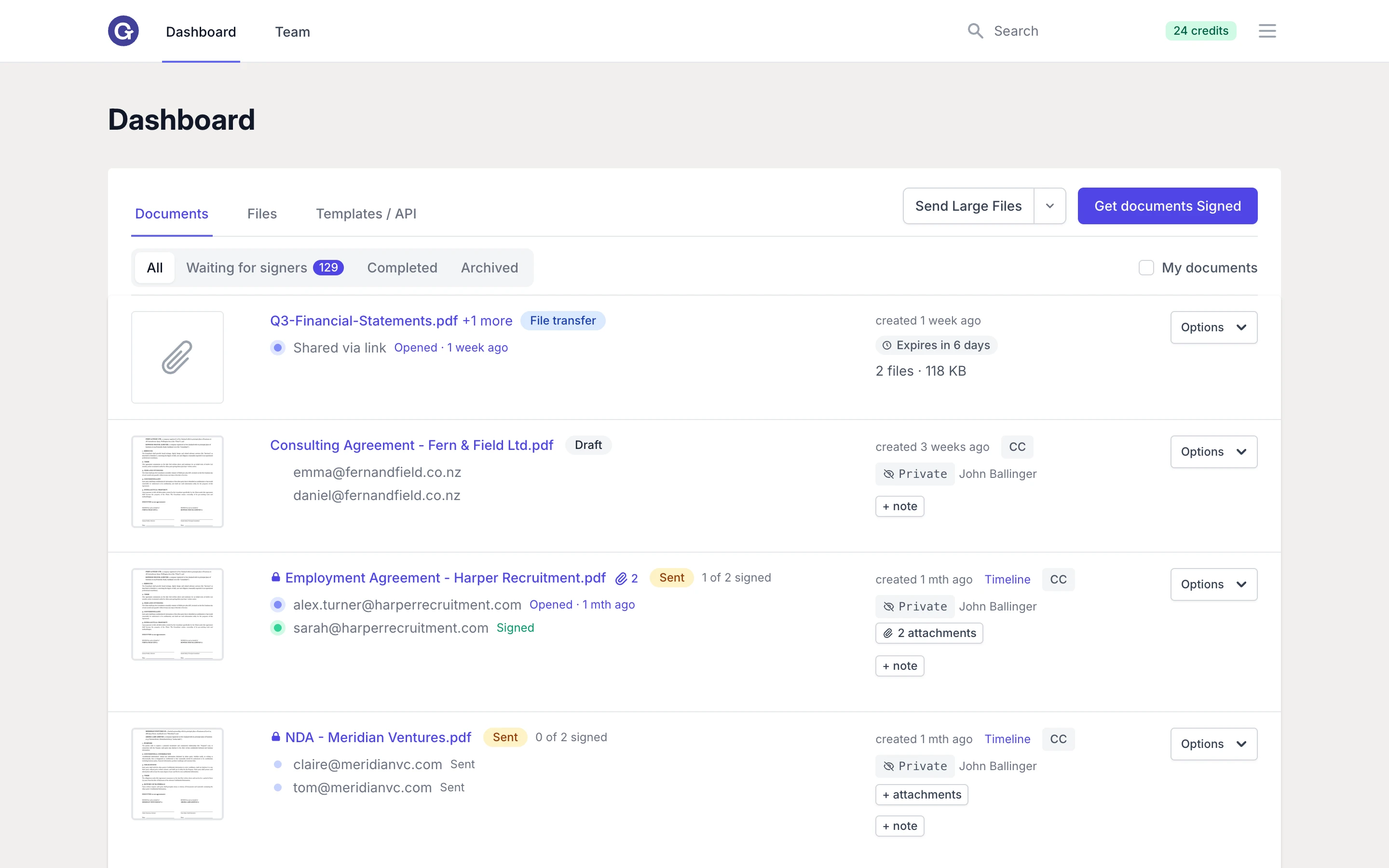
Task: Toggle the My documents checkbox
Action: (x=1146, y=268)
